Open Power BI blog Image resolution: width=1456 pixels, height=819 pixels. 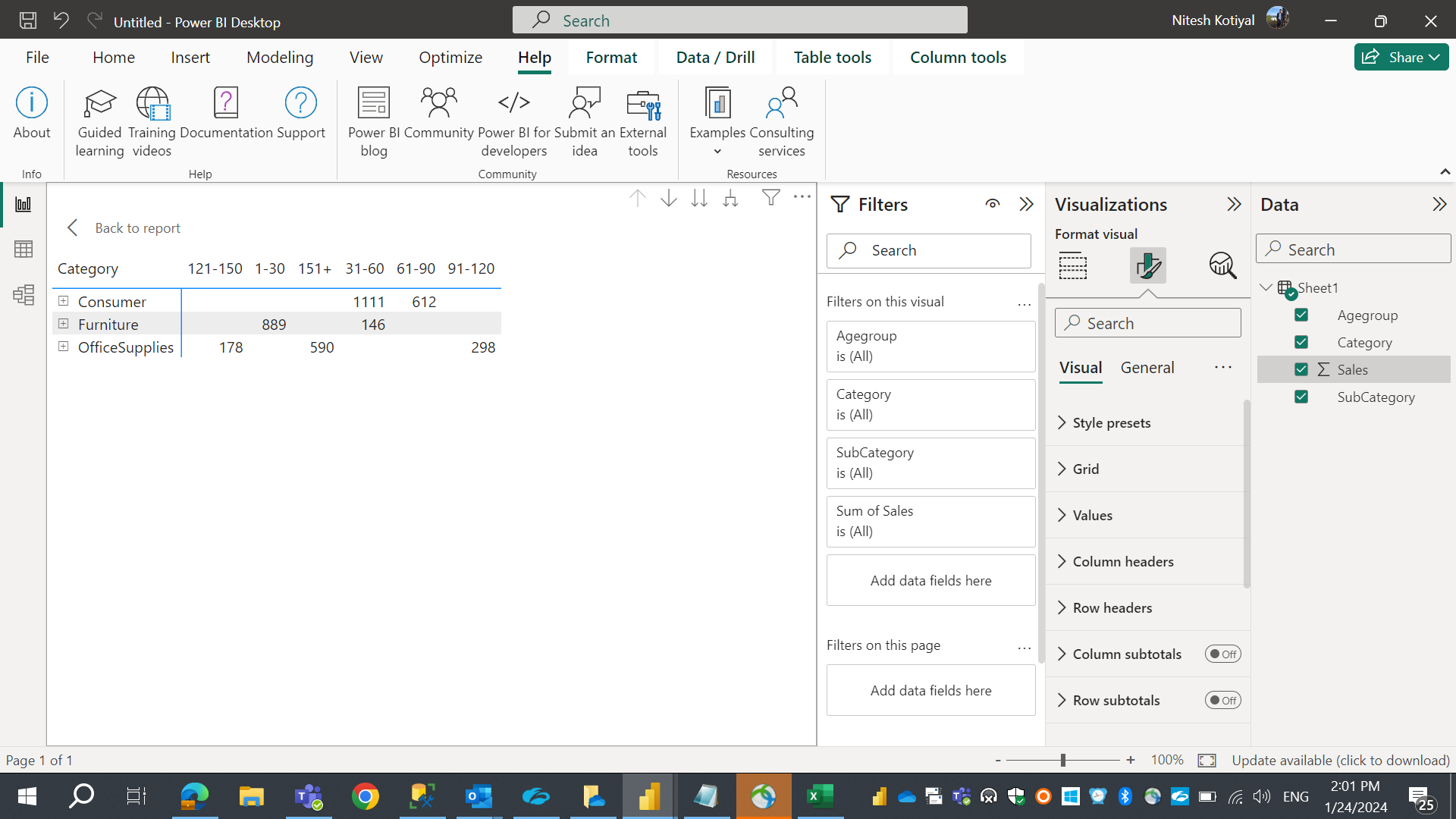coord(374,122)
